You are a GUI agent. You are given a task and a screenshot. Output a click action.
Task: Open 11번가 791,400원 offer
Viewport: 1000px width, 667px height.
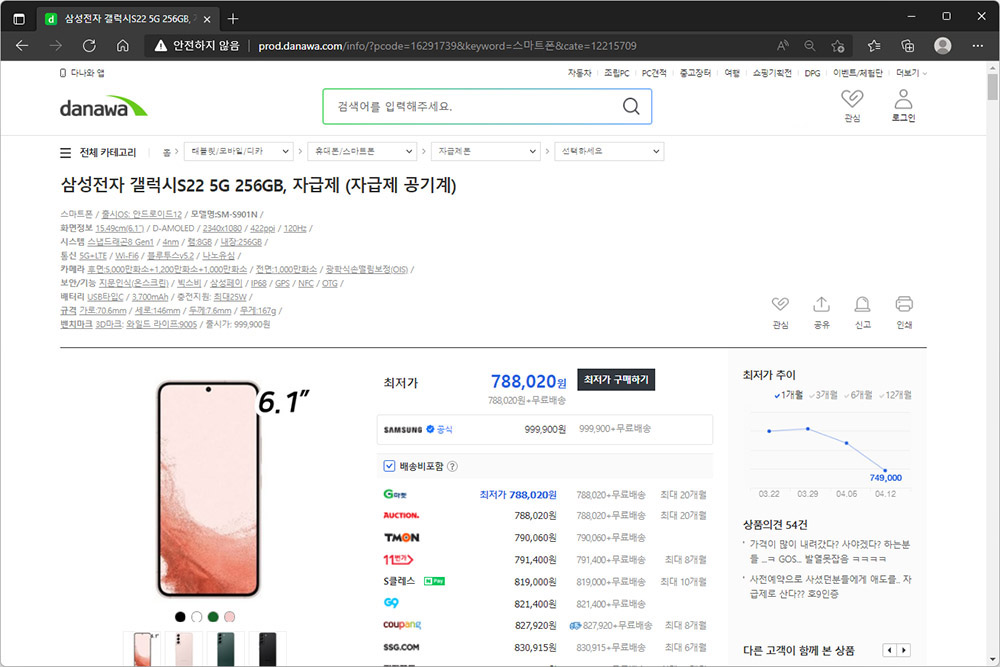pos(545,559)
